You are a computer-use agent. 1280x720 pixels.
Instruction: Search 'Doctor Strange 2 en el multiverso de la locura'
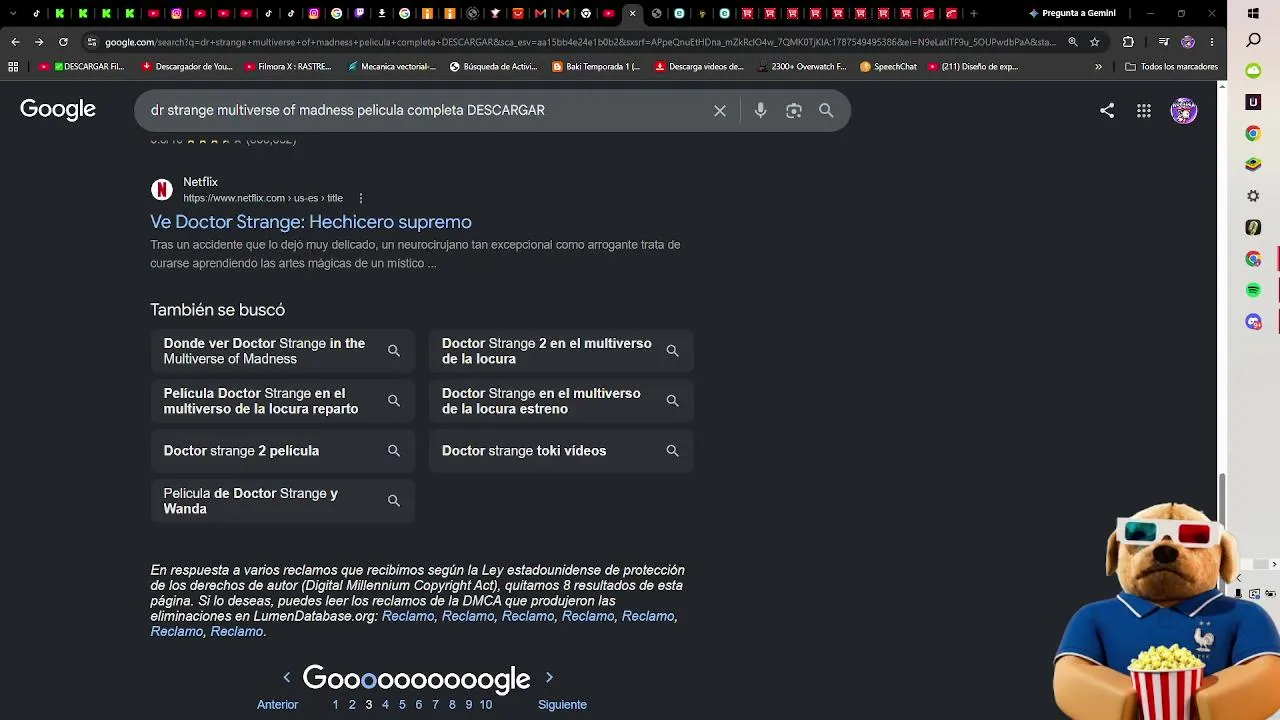point(561,351)
